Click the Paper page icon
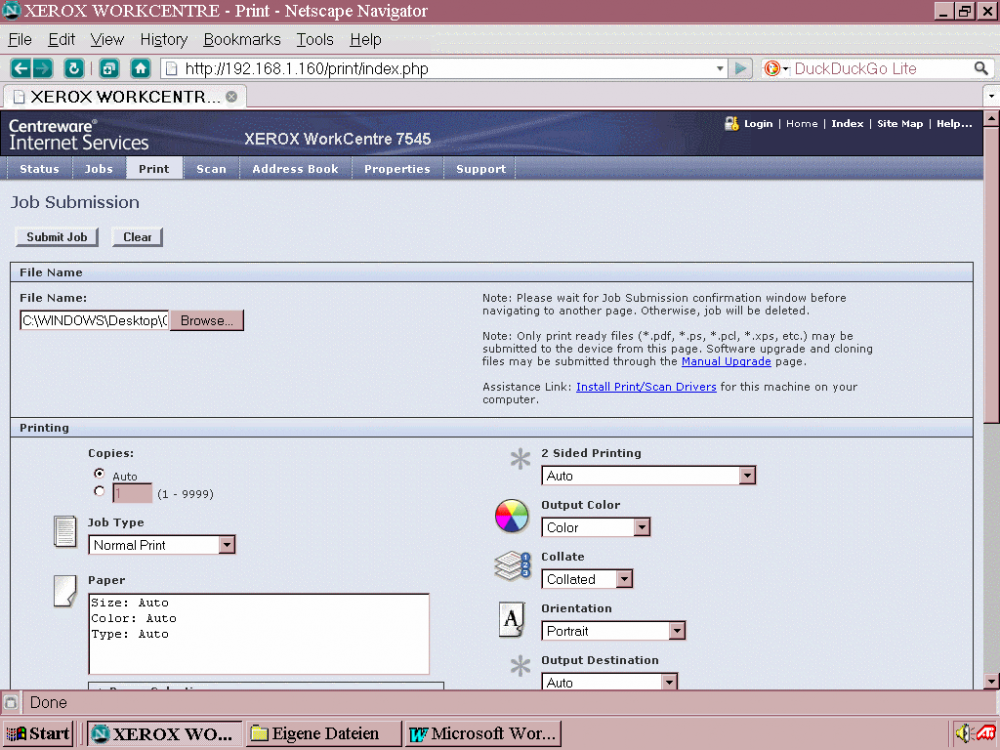Screen dimensions: 1000x750 (65, 591)
